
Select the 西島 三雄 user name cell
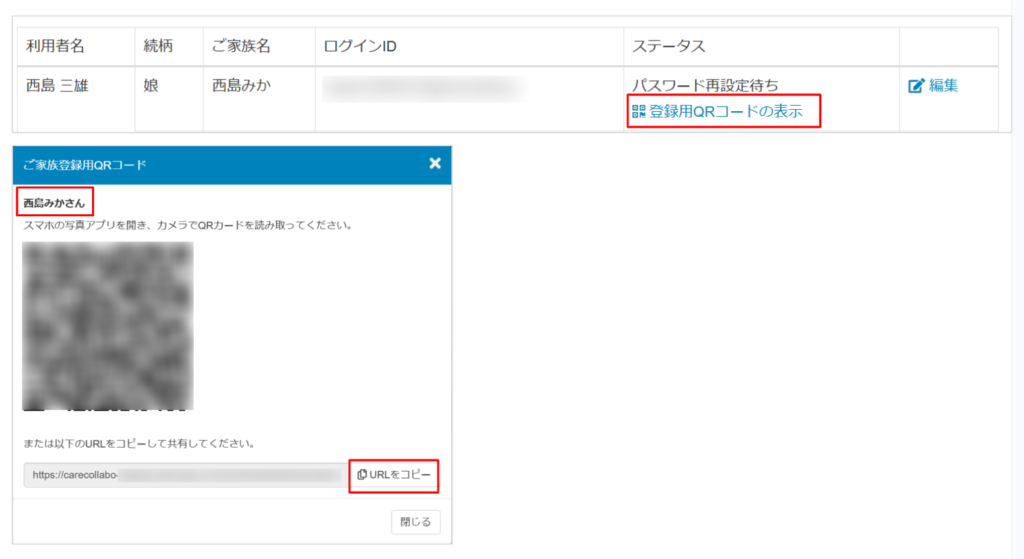pyautogui.click(x=57, y=86)
